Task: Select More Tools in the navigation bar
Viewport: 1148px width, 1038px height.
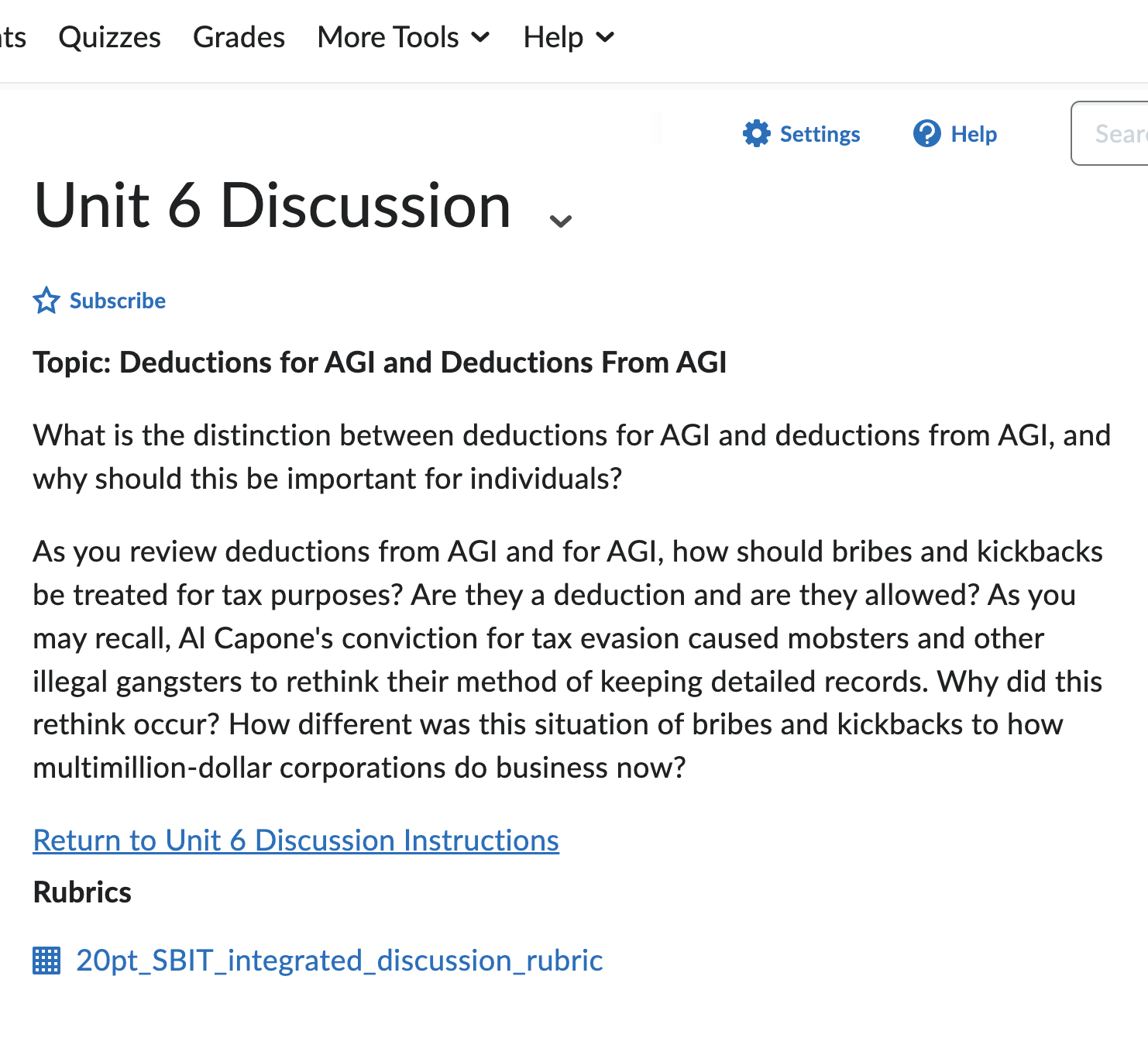Action: click(x=388, y=36)
